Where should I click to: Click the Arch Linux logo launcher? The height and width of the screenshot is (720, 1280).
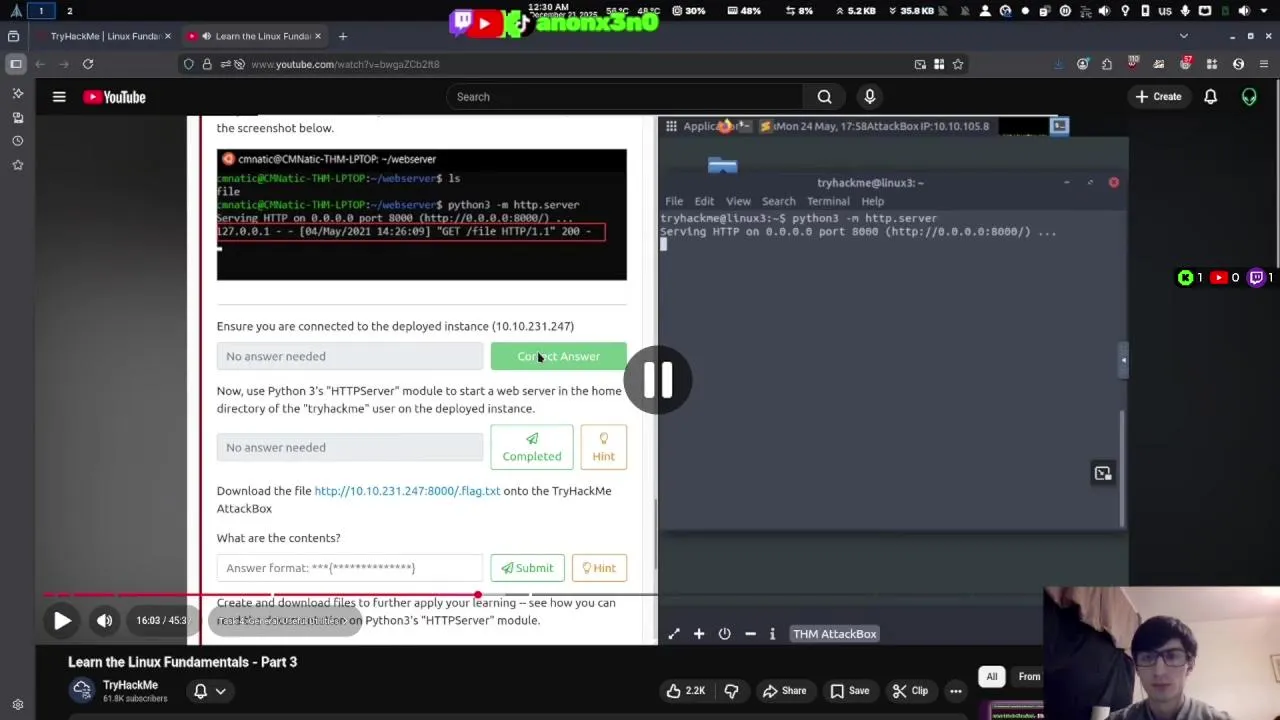pos(16,11)
